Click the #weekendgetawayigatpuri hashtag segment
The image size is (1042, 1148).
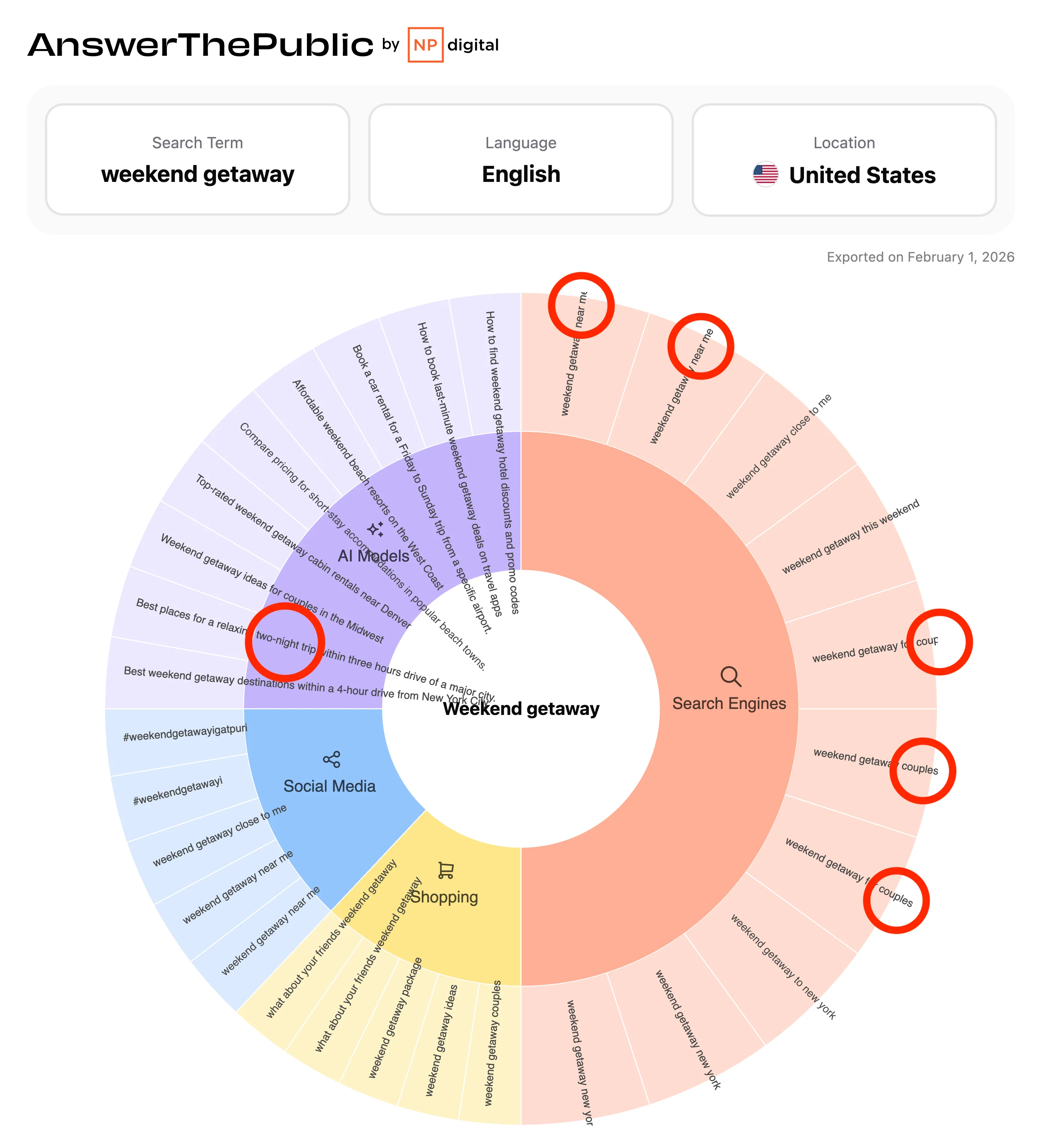point(185,733)
